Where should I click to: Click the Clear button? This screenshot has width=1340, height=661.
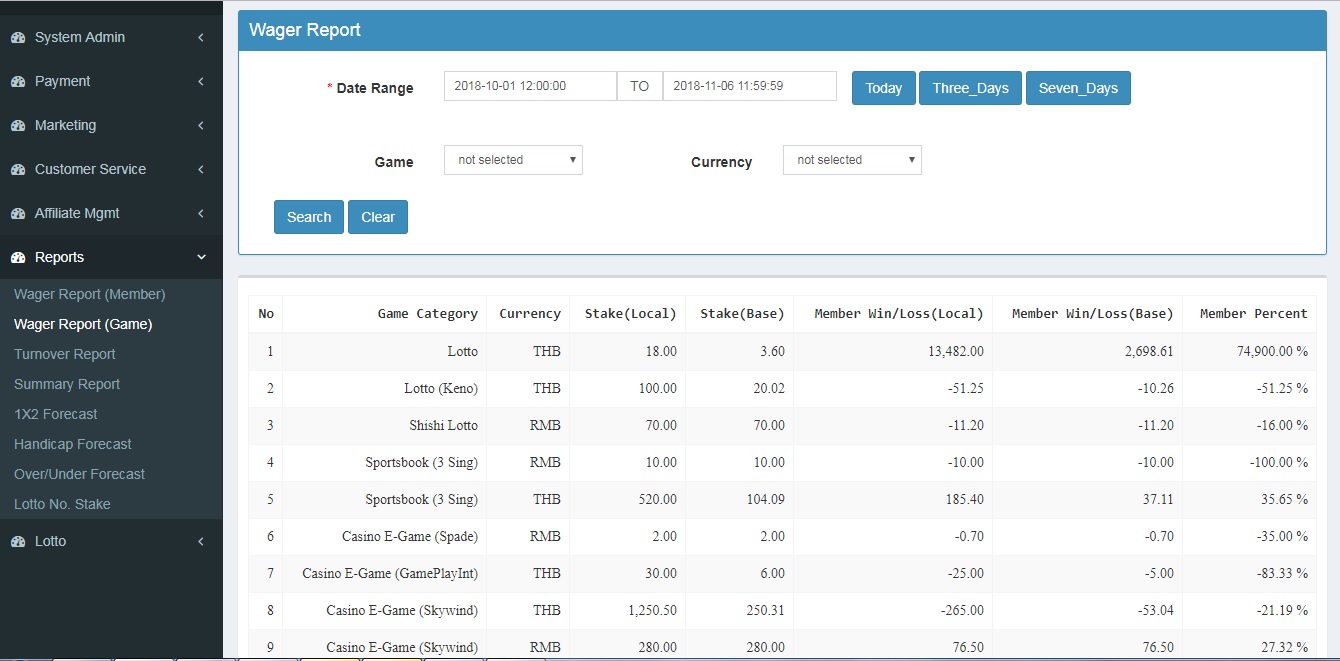point(378,217)
